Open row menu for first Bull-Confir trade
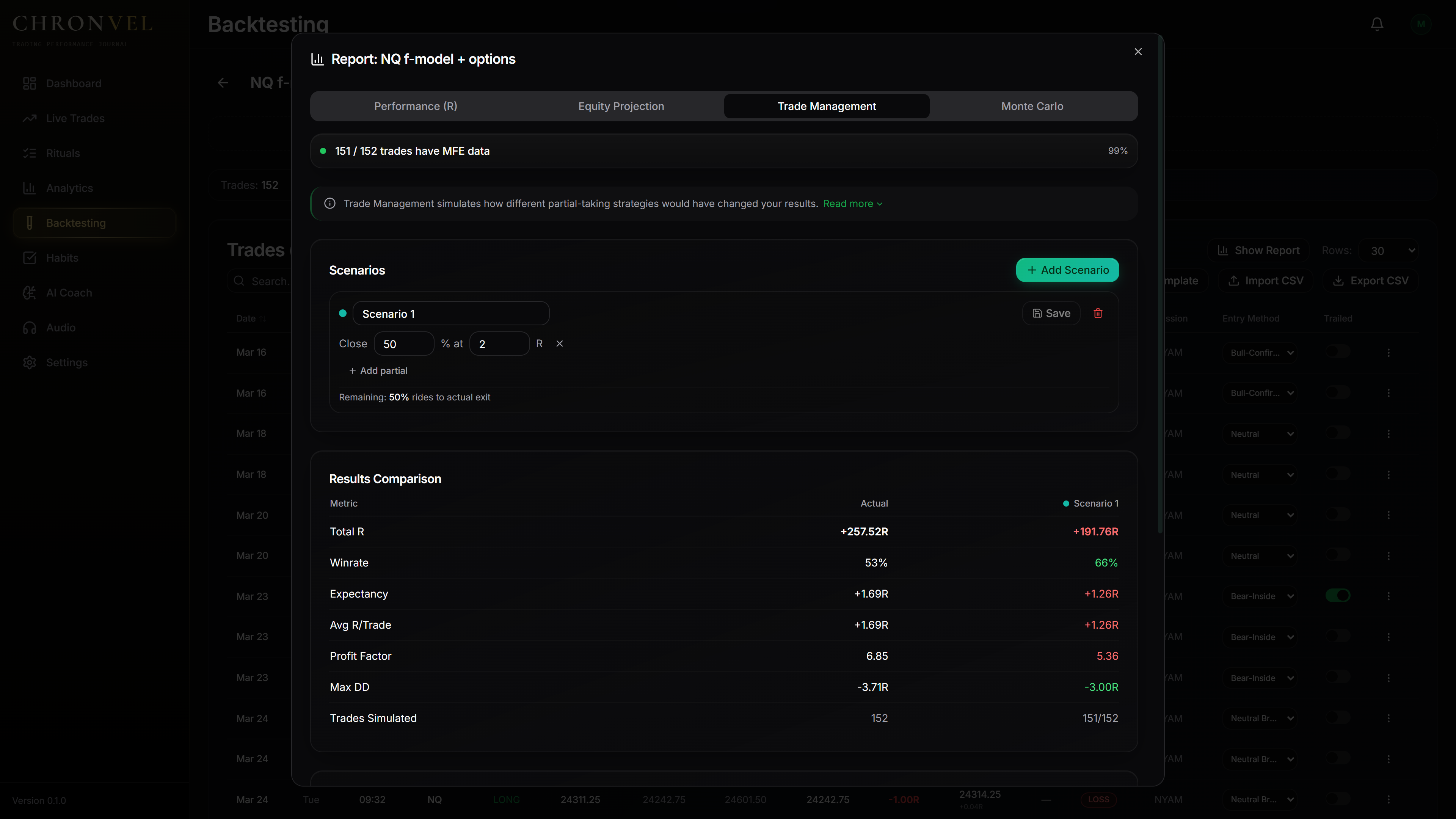Viewport: 1456px width, 819px height. tap(1388, 353)
